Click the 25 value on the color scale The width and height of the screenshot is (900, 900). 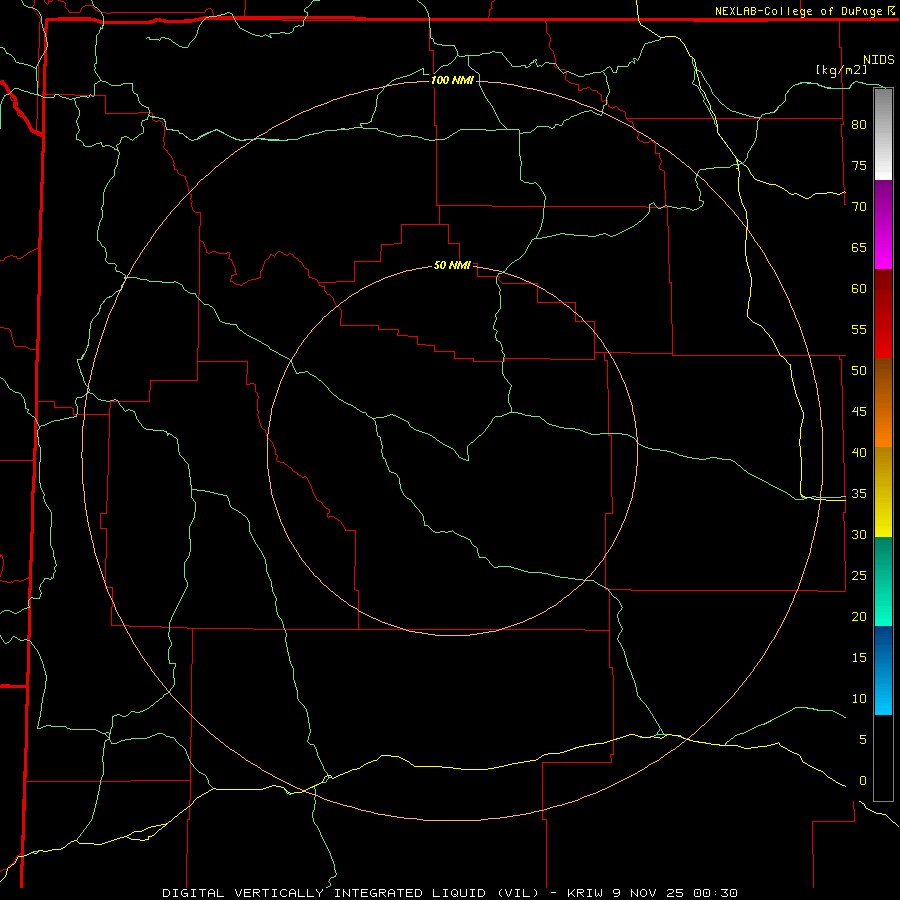coord(859,576)
